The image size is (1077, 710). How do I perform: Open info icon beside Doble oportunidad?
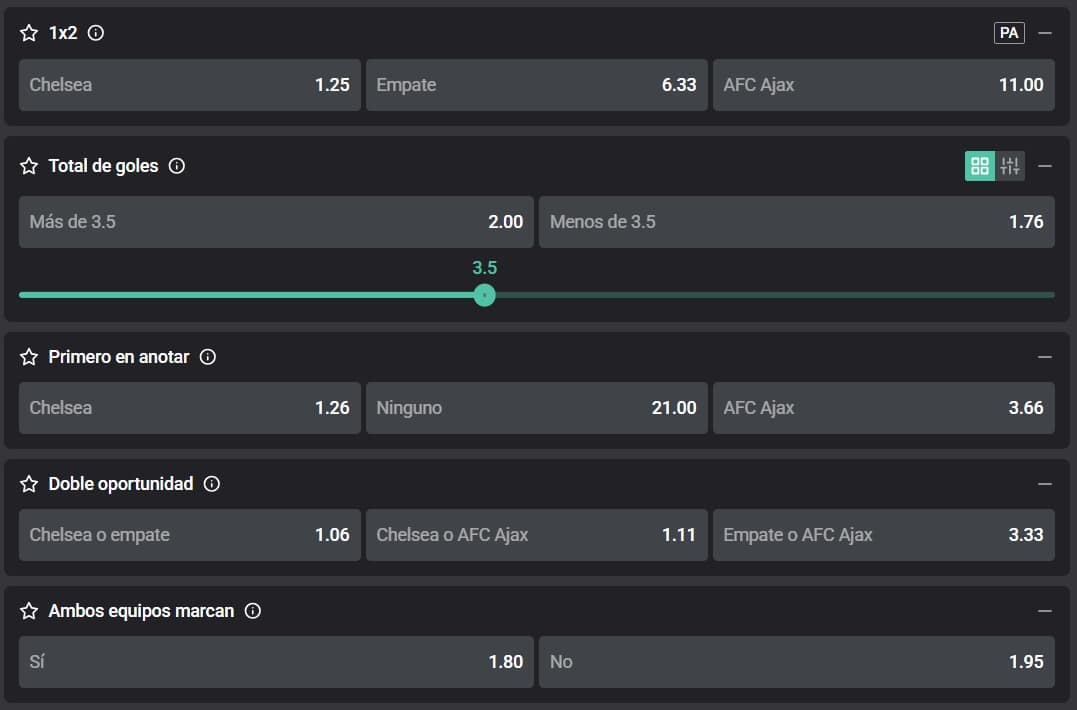[x=211, y=484]
